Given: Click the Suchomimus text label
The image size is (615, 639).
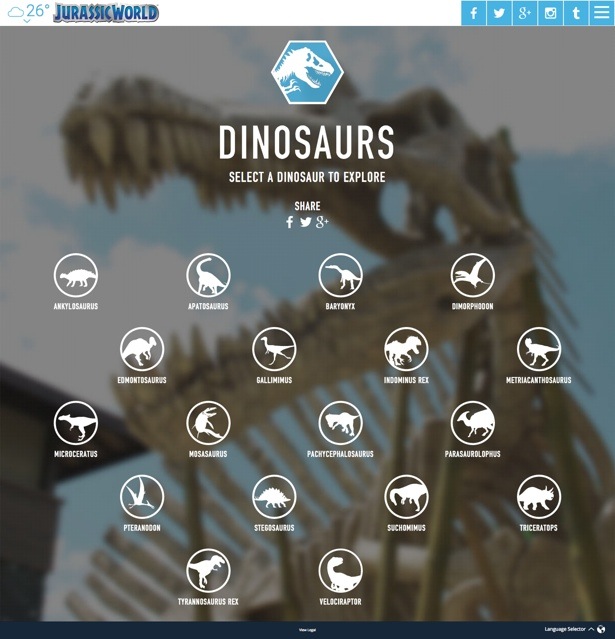Looking at the screenshot, I should [406, 528].
